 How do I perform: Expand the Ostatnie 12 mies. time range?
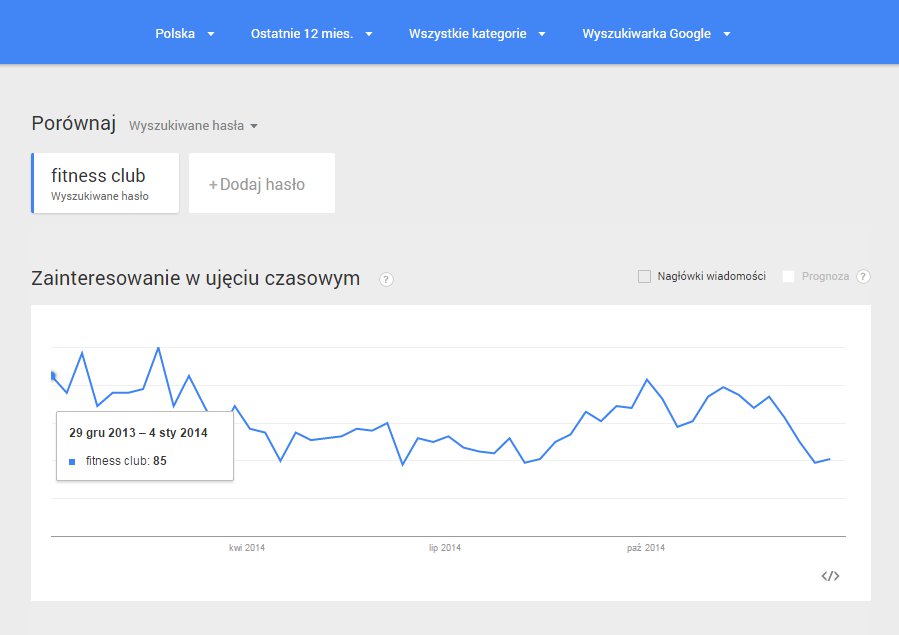coord(311,34)
